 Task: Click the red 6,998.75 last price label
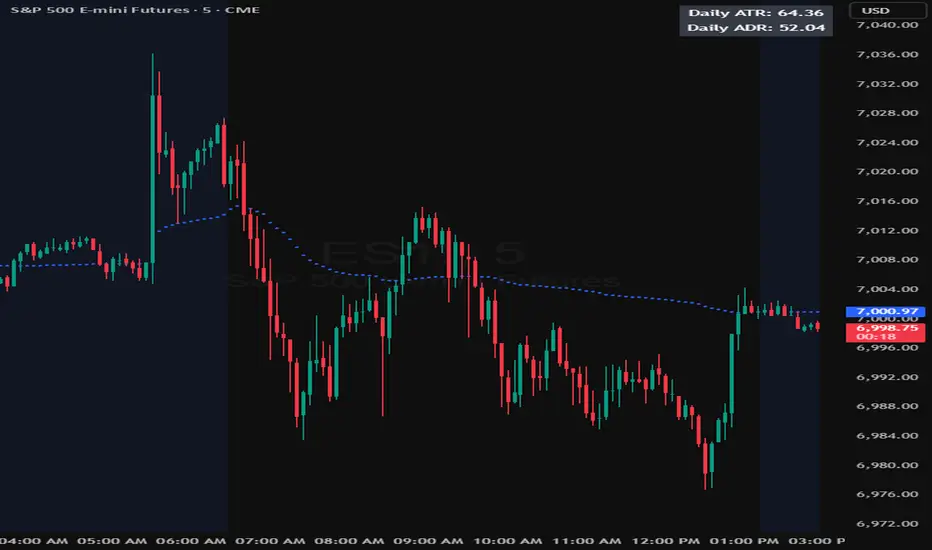[x=885, y=328]
